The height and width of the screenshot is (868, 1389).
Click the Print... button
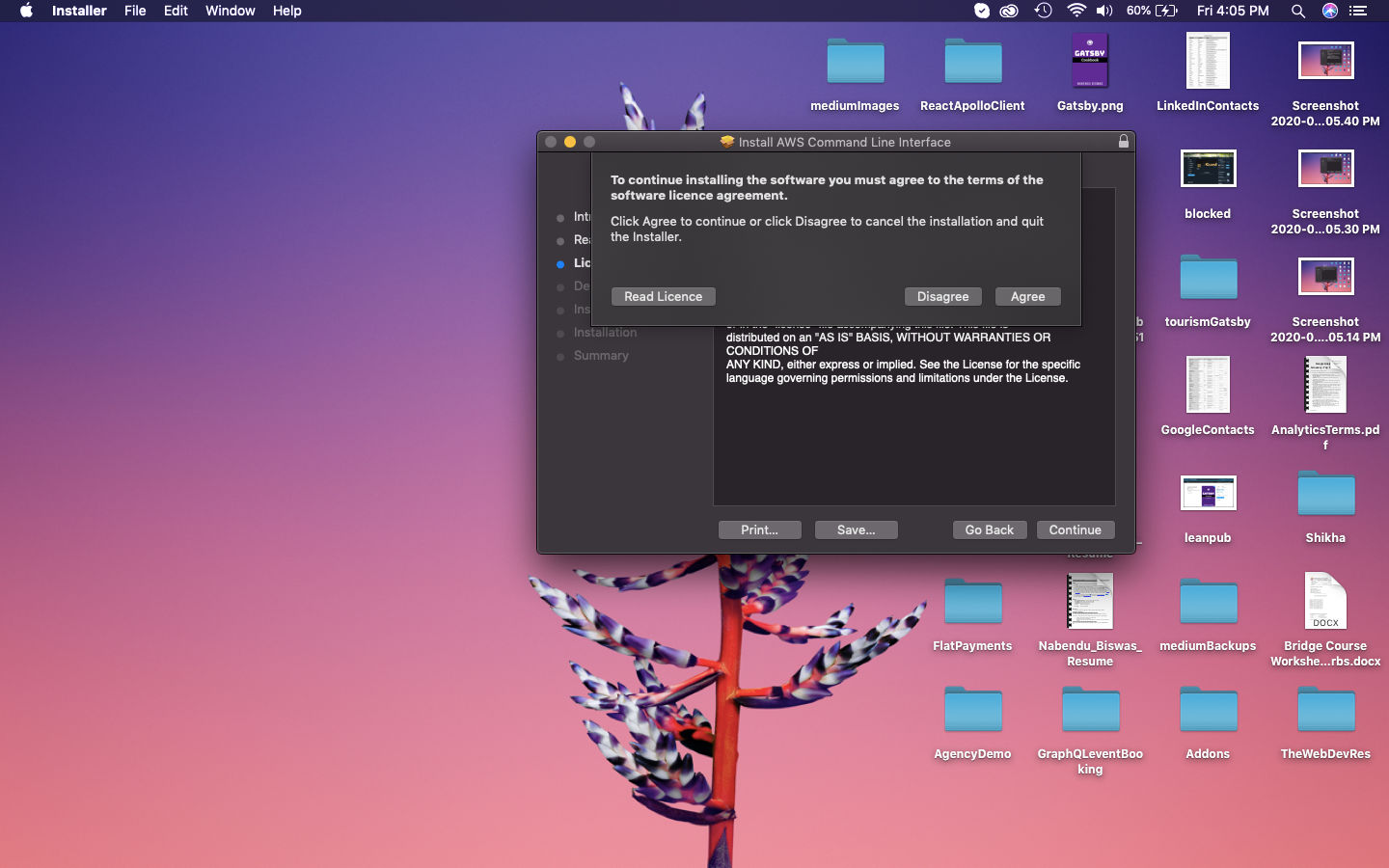click(x=760, y=529)
